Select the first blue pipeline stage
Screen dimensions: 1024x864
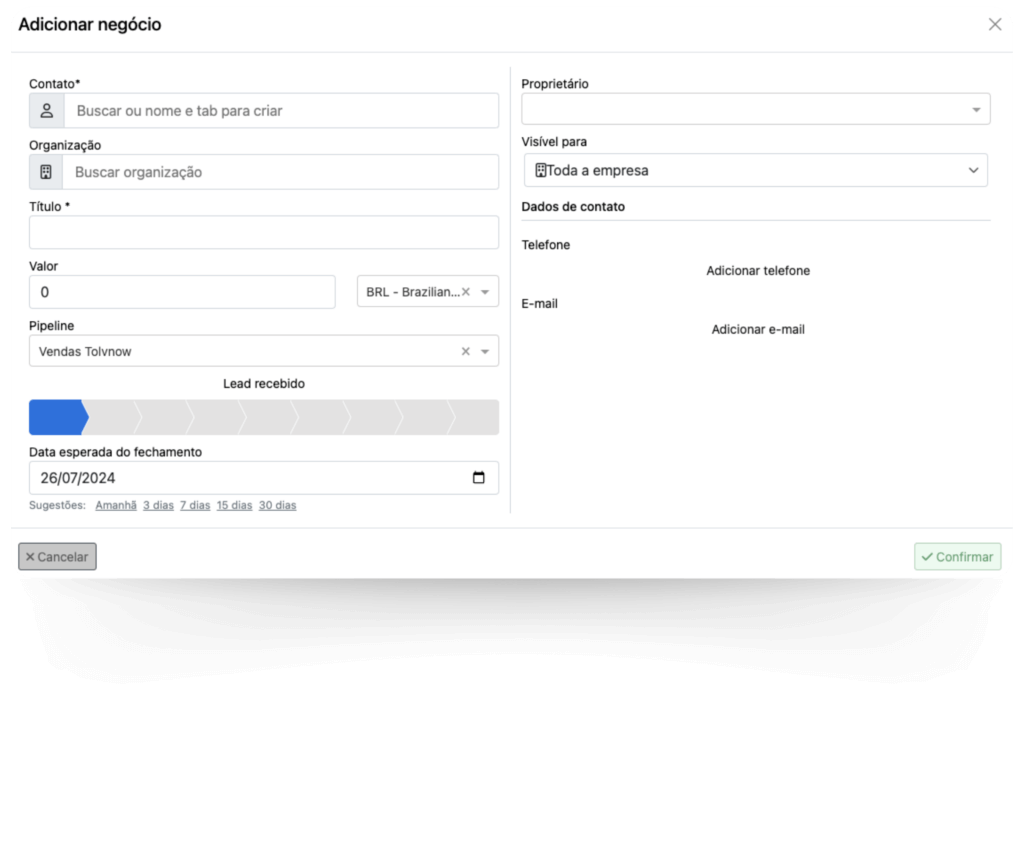pyautogui.click(x=56, y=417)
